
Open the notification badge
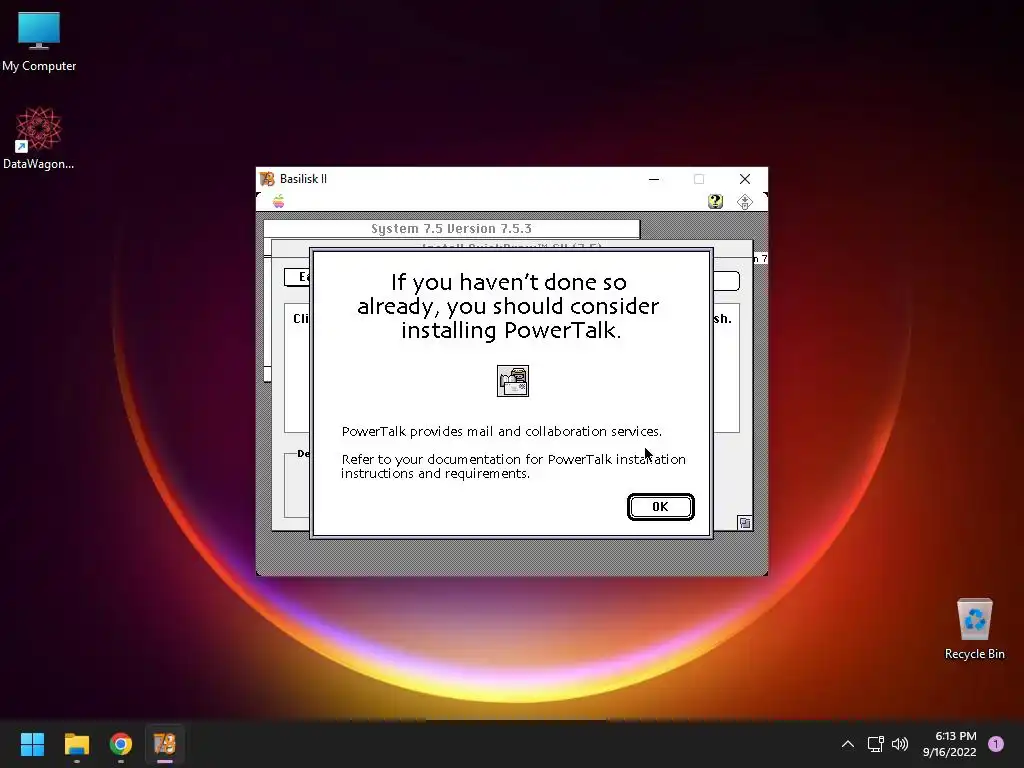(996, 744)
